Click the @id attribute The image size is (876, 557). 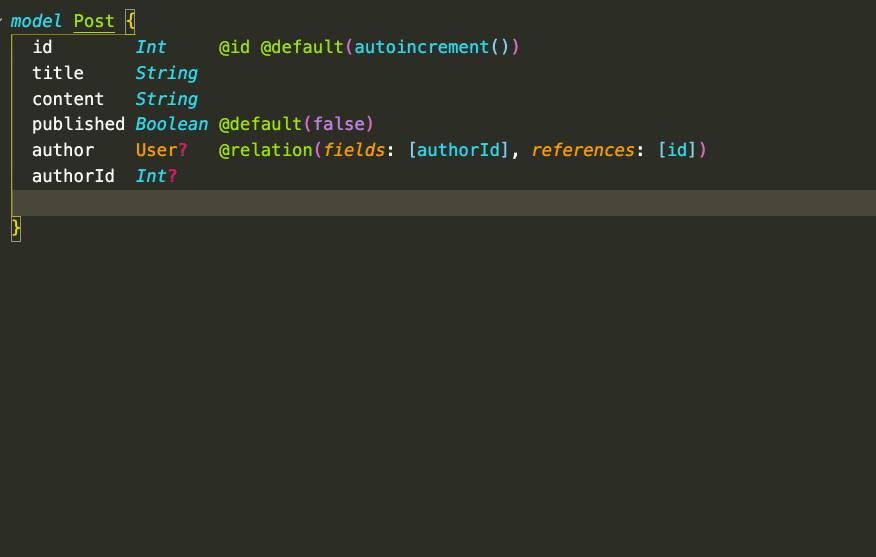pos(234,47)
